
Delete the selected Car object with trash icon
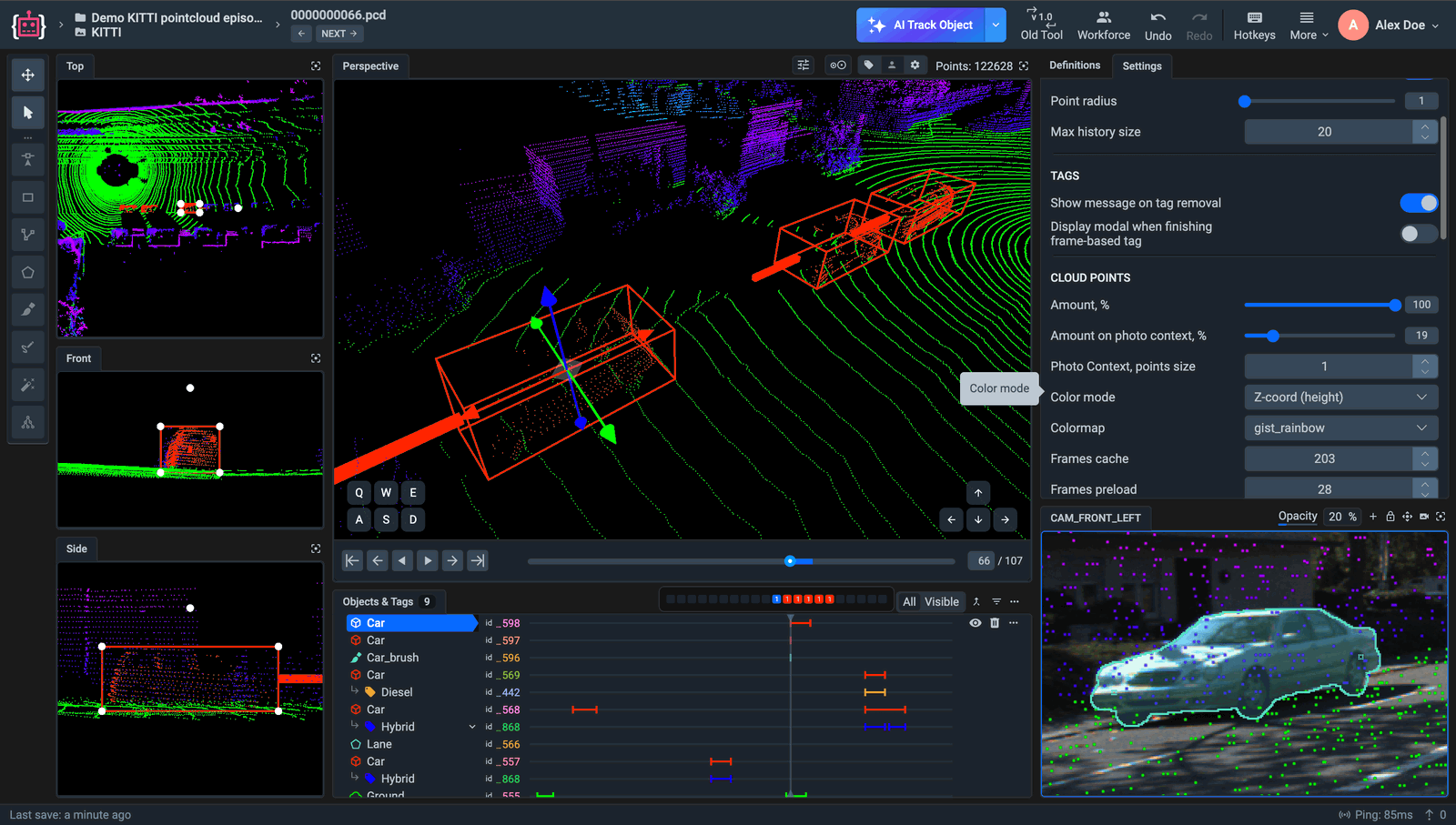point(995,623)
